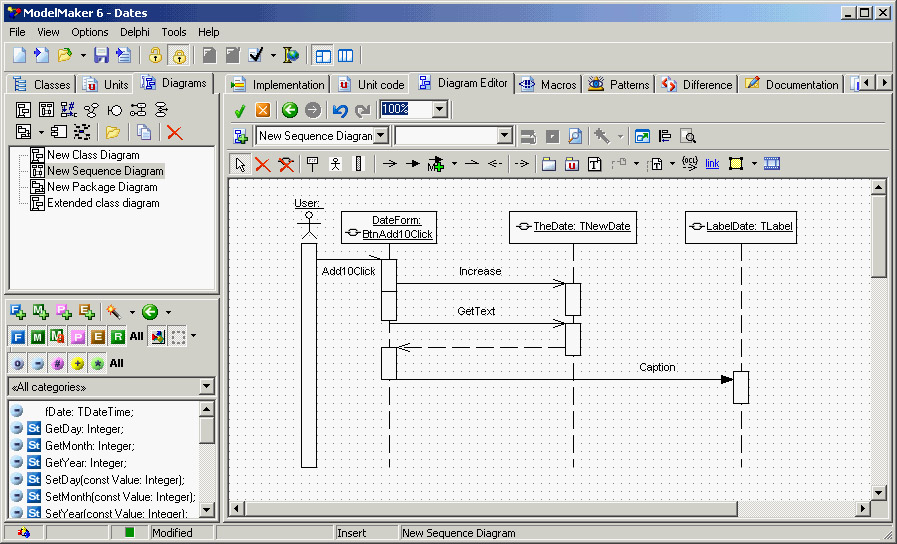
Task: Click the Add Method green M+ icon
Action: click(41, 312)
